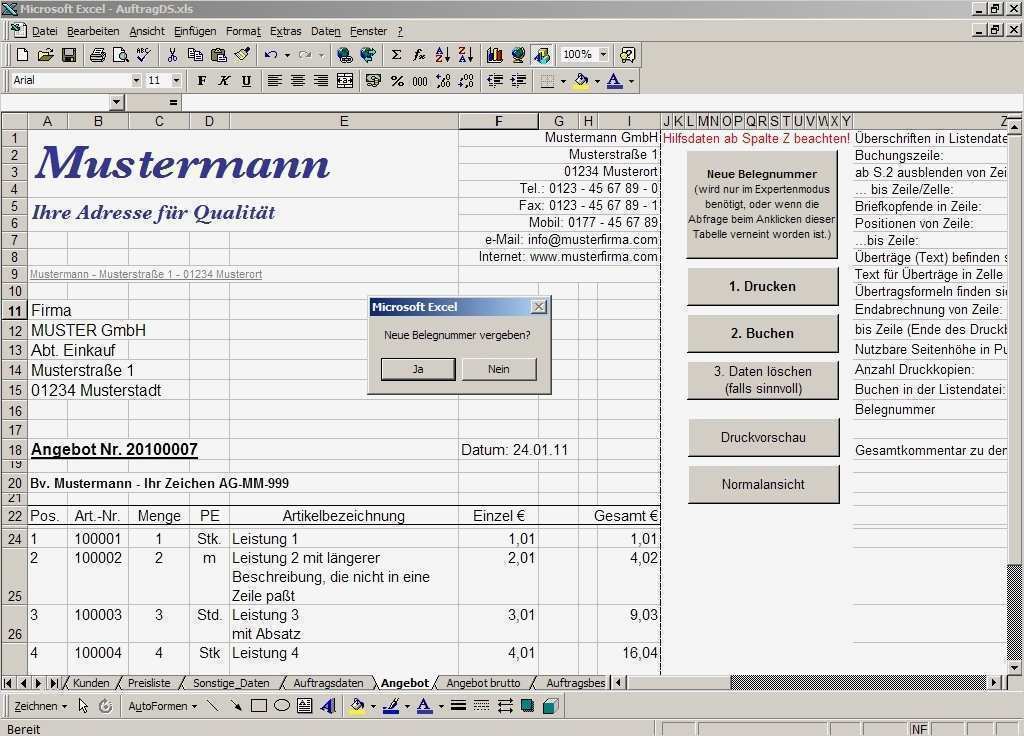Image resolution: width=1024 pixels, height=736 pixels.
Task: Select the WordArt icon on the drawing toolbar
Action: pyautogui.click(x=326, y=705)
